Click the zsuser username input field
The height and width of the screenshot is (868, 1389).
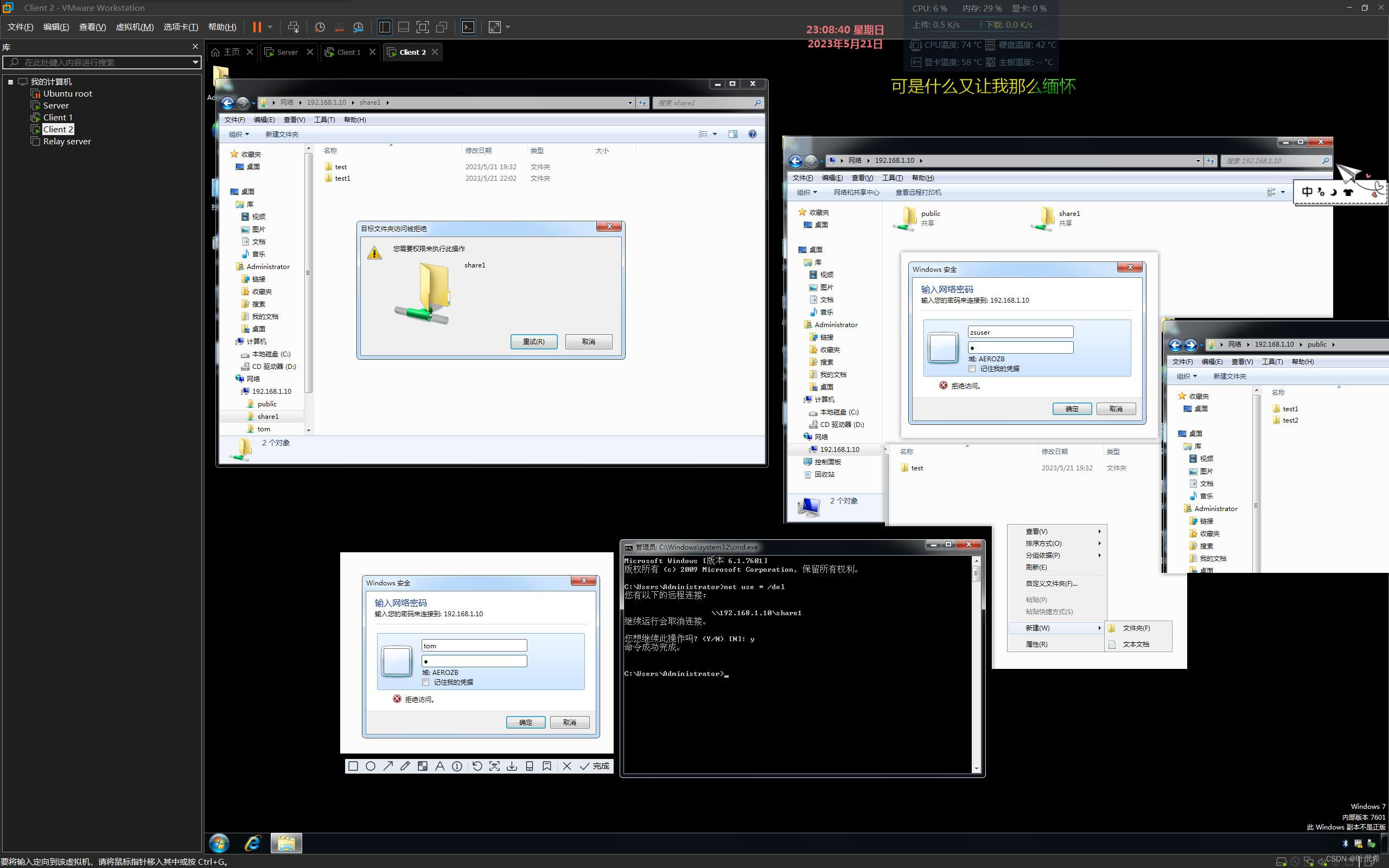(x=1020, y=333)
